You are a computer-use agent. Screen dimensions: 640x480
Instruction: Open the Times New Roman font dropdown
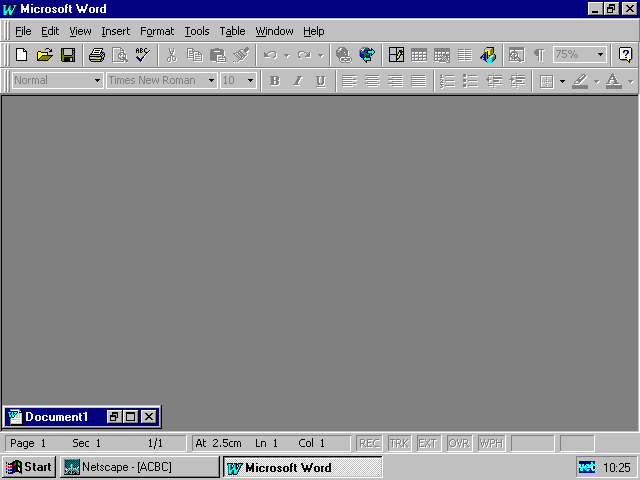point(211,81)
